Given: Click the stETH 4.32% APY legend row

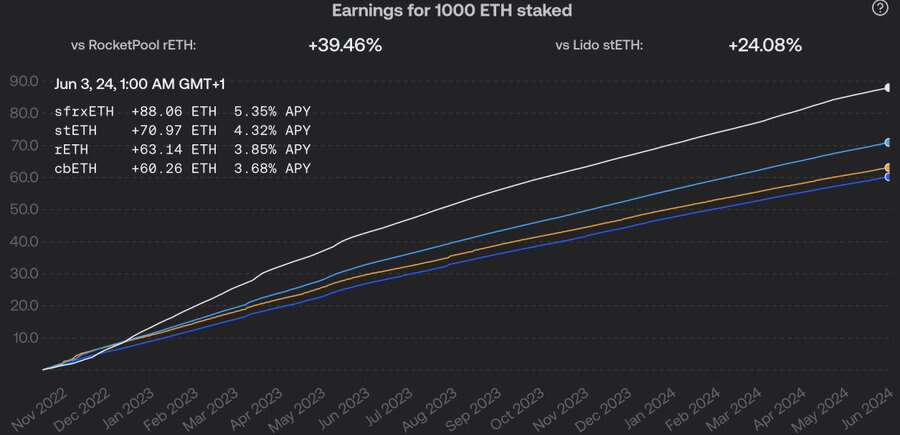Looking at the screenshot, I should coord(183,130).
